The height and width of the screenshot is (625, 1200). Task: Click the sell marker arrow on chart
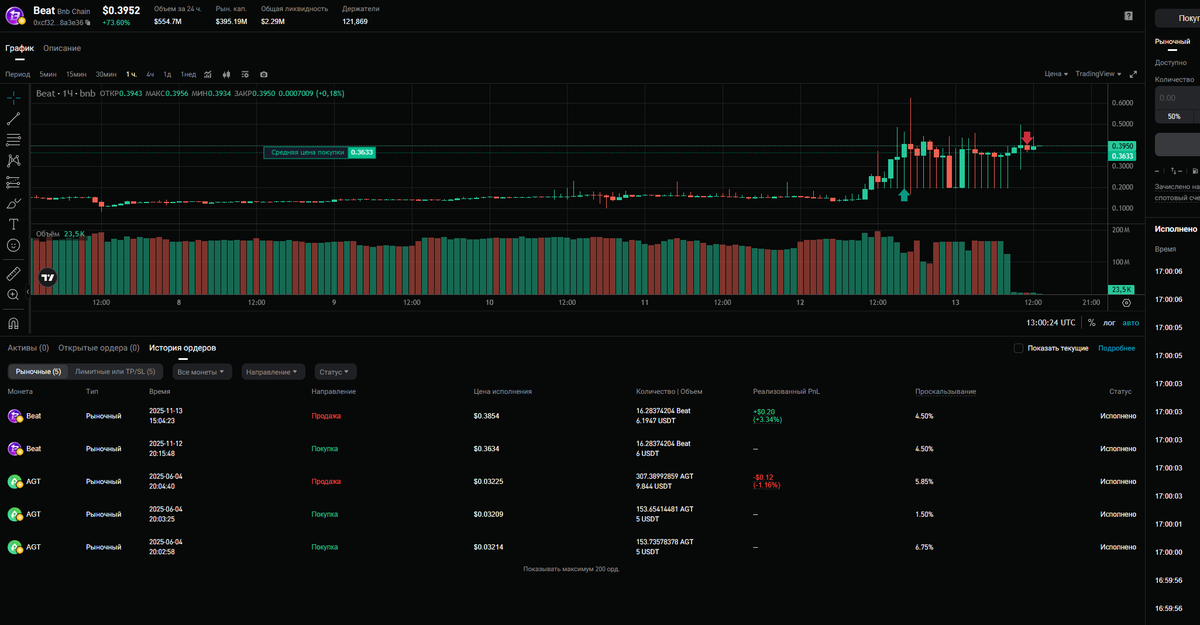click(x=1027, y=138)
